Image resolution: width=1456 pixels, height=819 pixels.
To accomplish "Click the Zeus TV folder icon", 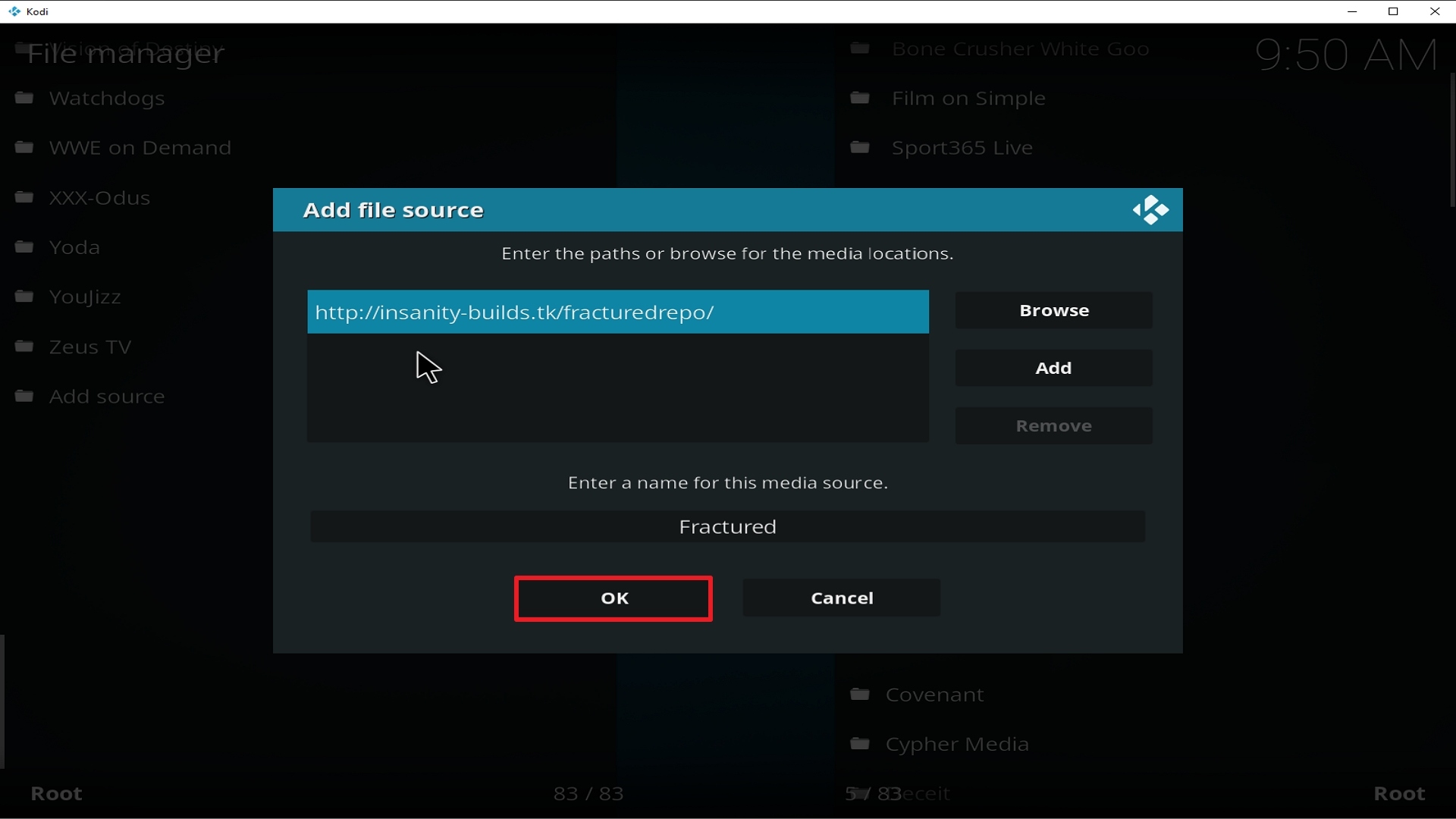I will (x=24, y=347).
